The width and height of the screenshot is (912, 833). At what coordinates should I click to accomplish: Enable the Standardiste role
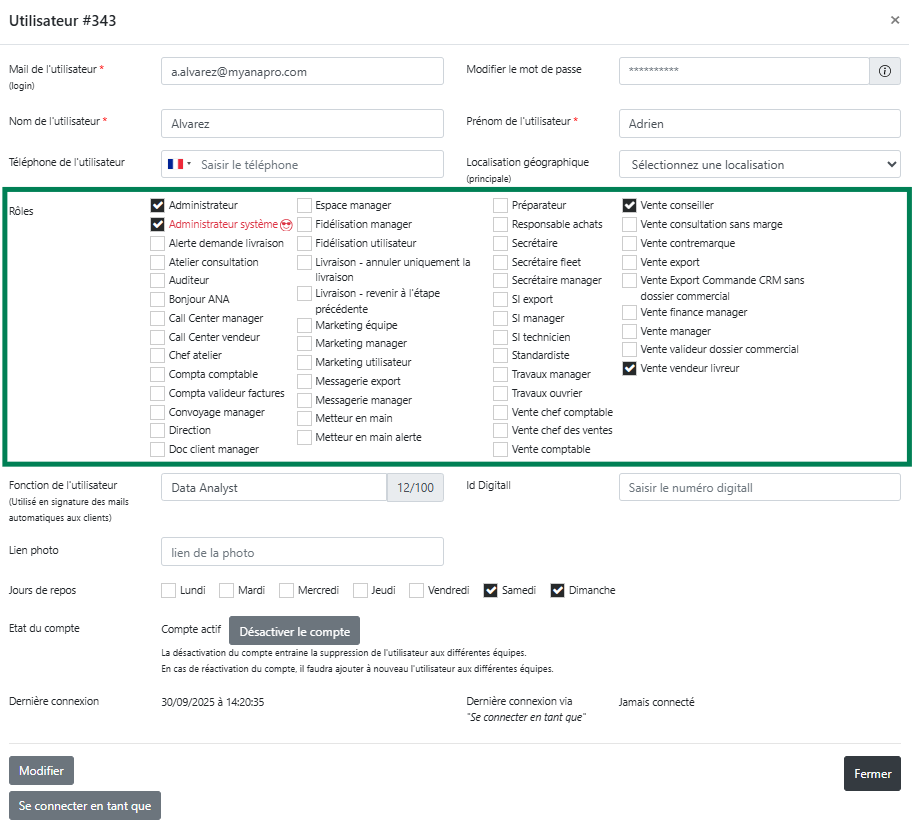[x=501, y=356]
